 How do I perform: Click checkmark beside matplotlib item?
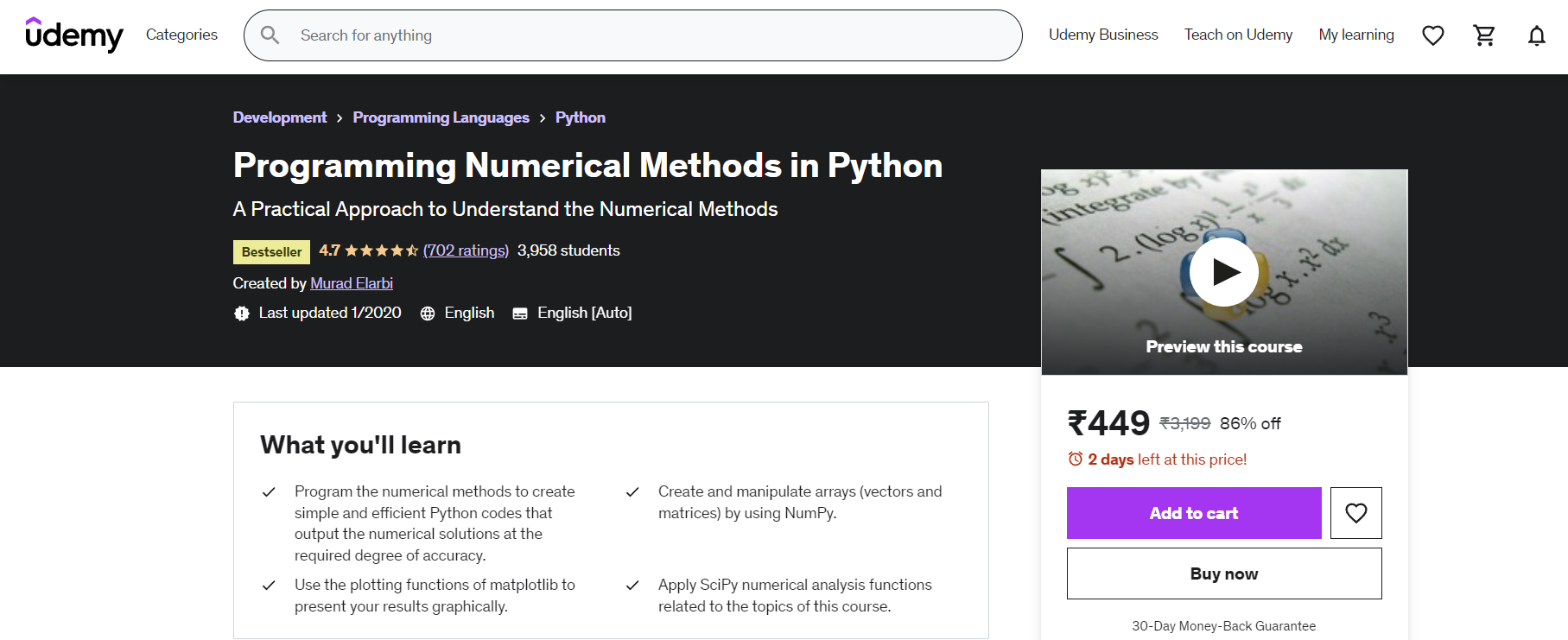(269, 586)
